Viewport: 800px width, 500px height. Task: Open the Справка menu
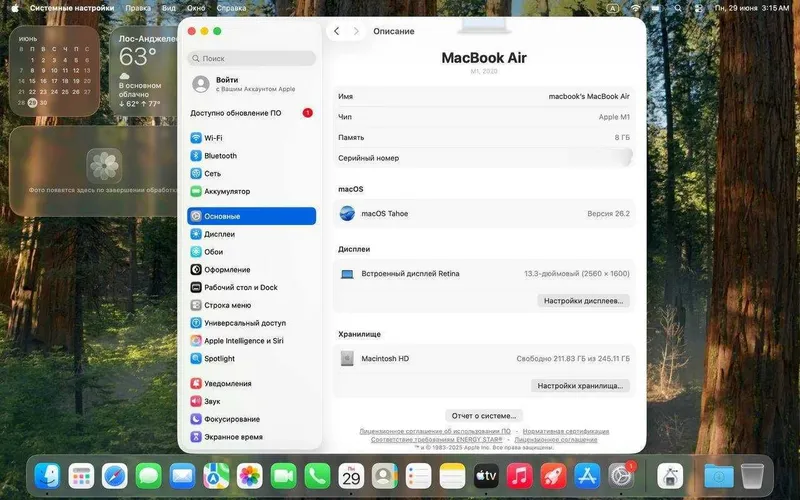click(231, 8)
